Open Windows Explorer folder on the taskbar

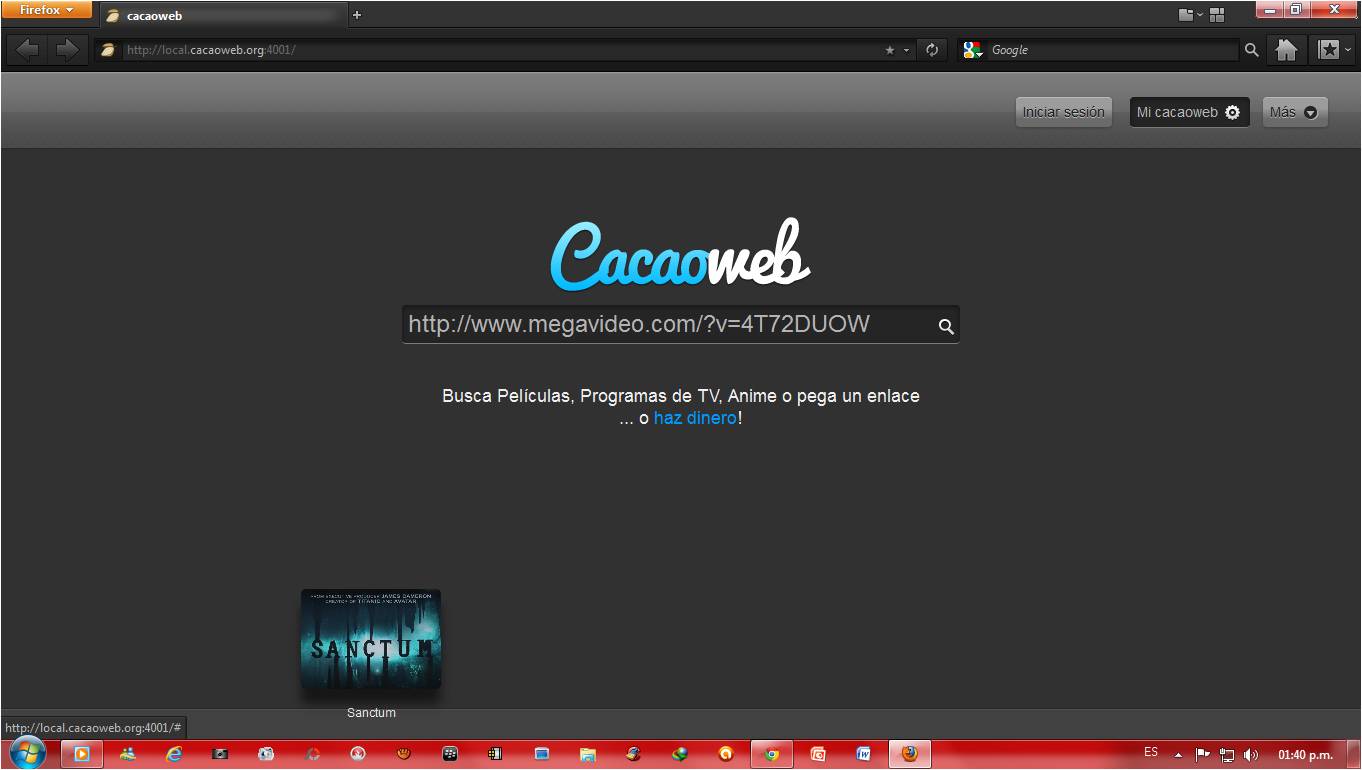click(588, 754)
